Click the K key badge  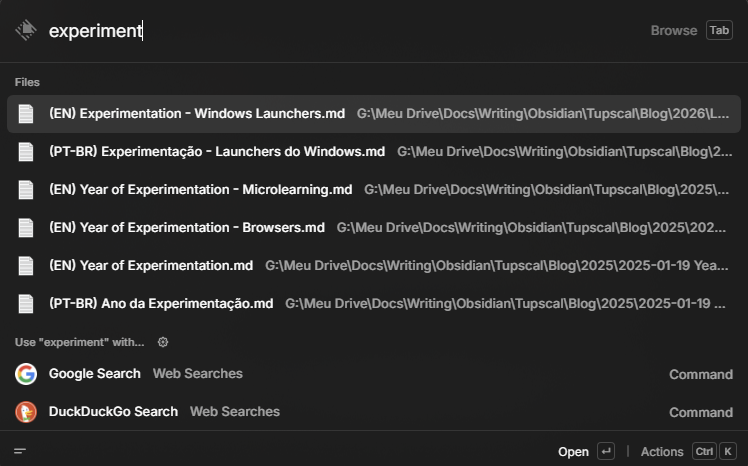coord(727,451)
